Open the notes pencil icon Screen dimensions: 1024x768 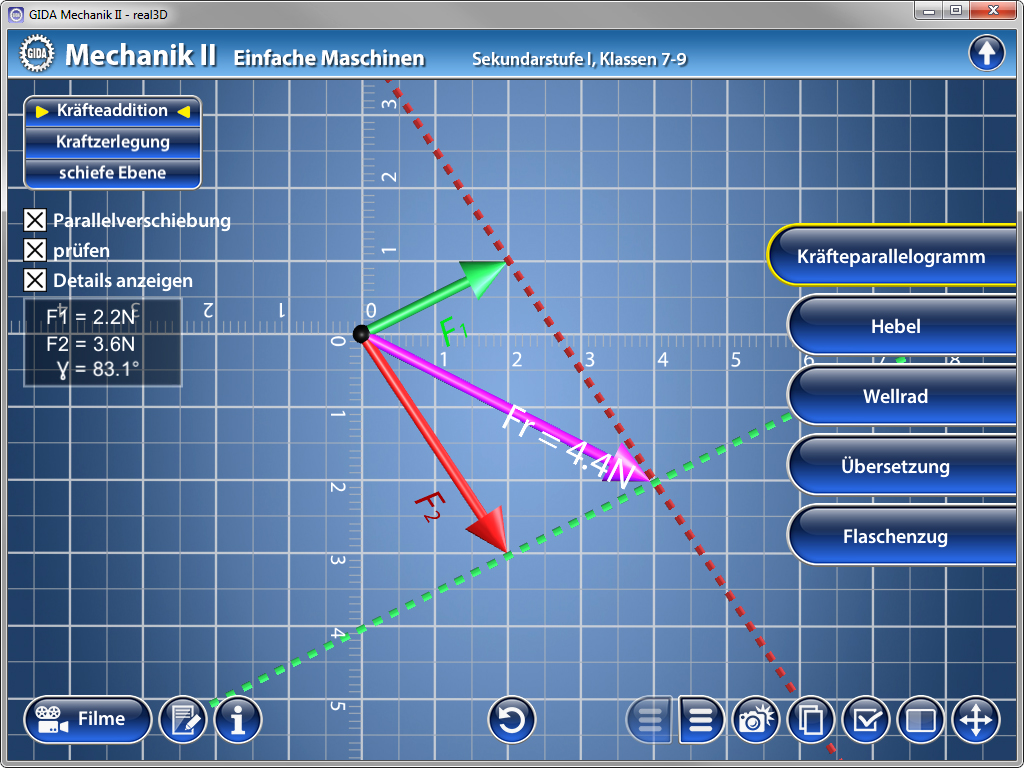pyautogui.click(x=183, y=720)
